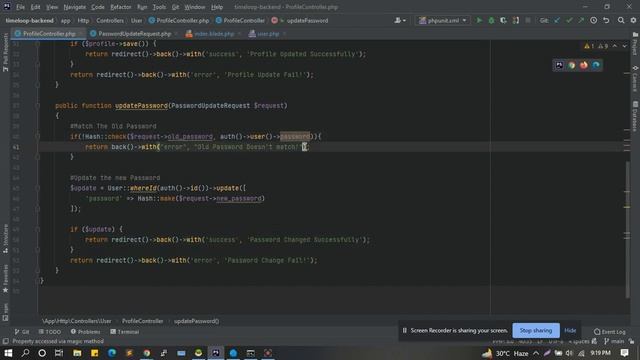Open the Pull Requests side panel

tap(5, 53)
